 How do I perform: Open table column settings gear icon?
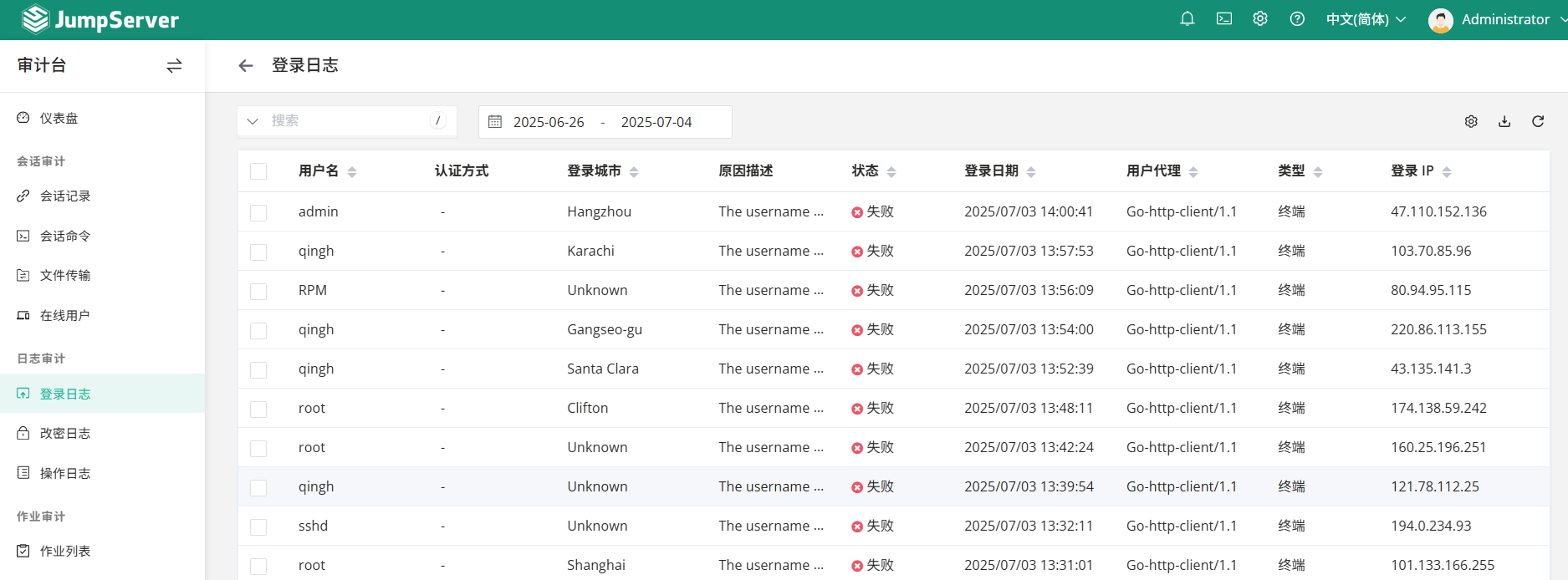point(1471,122)
